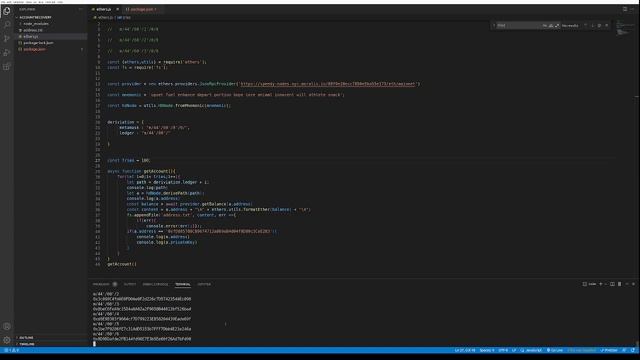Viewport: 640px width, 360px height.
Task: Open the Run and Debug view
Action: coord(7,53)
